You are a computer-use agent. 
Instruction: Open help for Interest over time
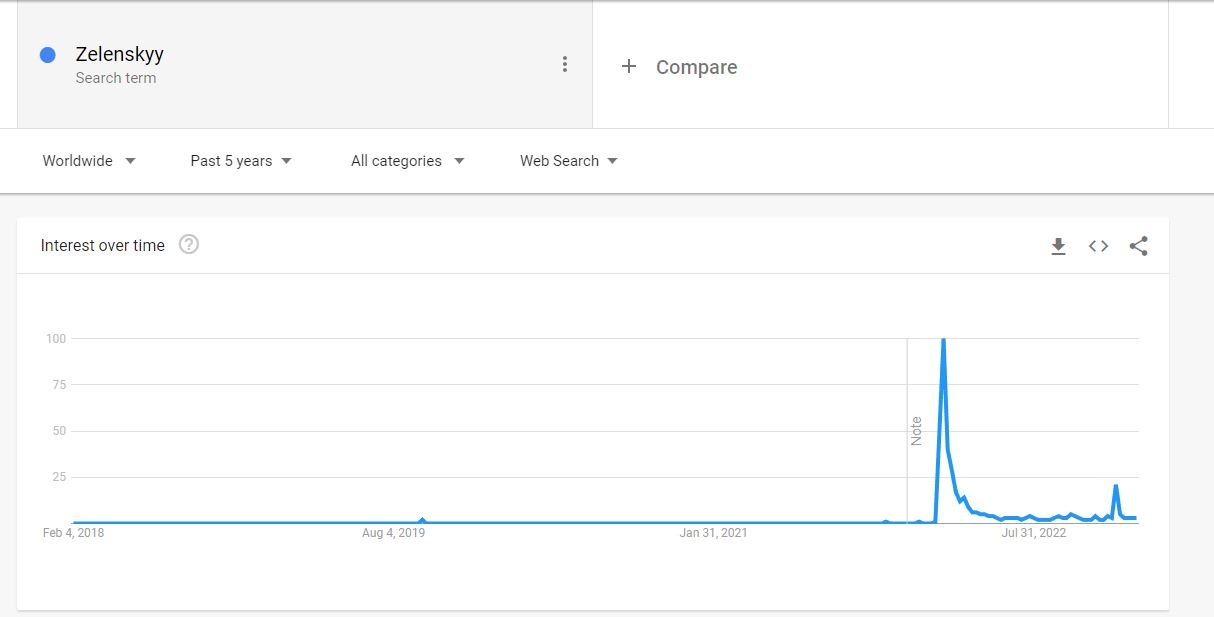coord(189,244)
